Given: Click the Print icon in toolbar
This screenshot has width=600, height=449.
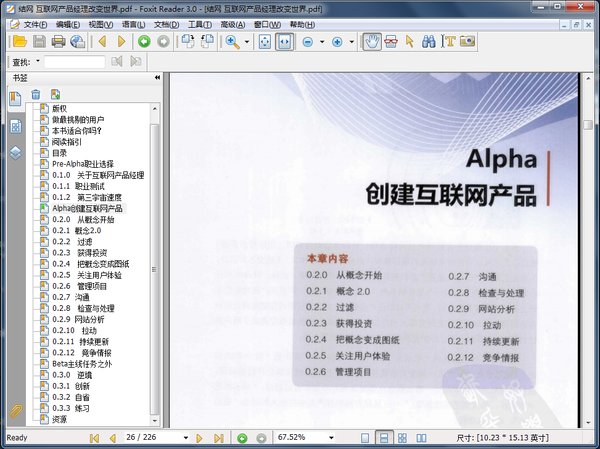Looking at the screenshot, I should point(59,41).
